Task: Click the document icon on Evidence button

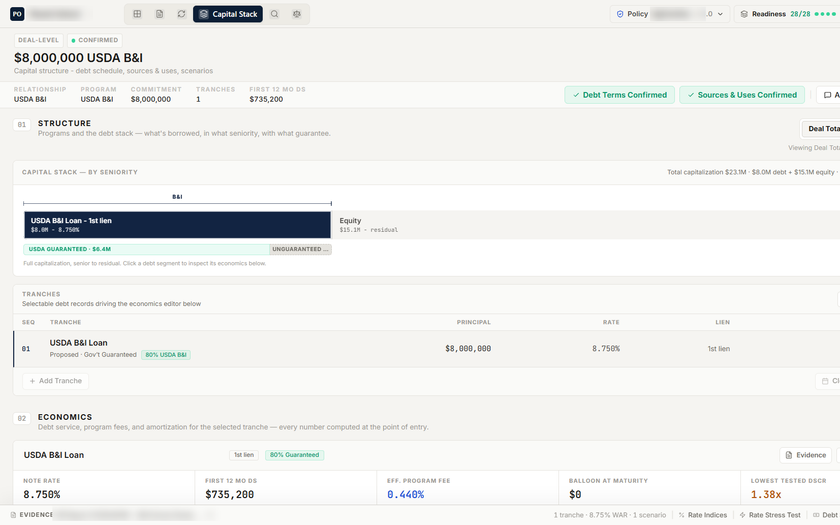Action: pyautogui.click(x=789, y=455)
